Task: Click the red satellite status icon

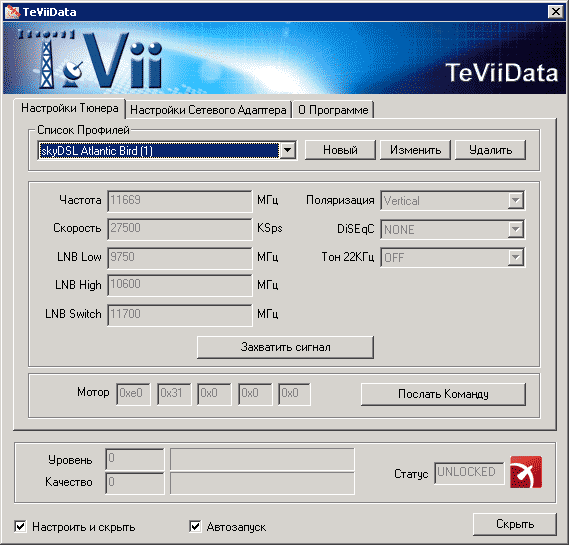Action: (x=526, y=472)
